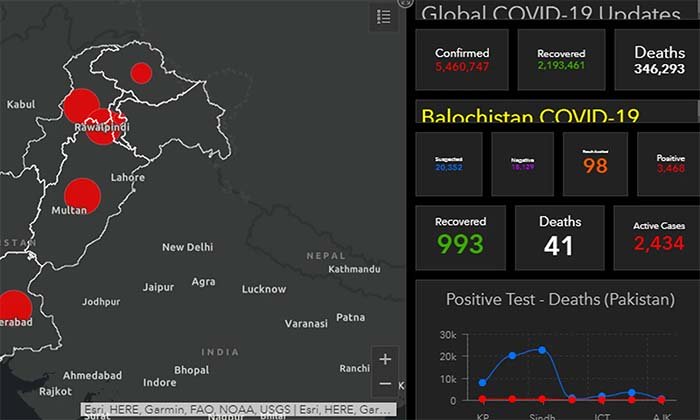
Task: Select the Balochistan Recovered 993 card
Action: pos(460,238)
